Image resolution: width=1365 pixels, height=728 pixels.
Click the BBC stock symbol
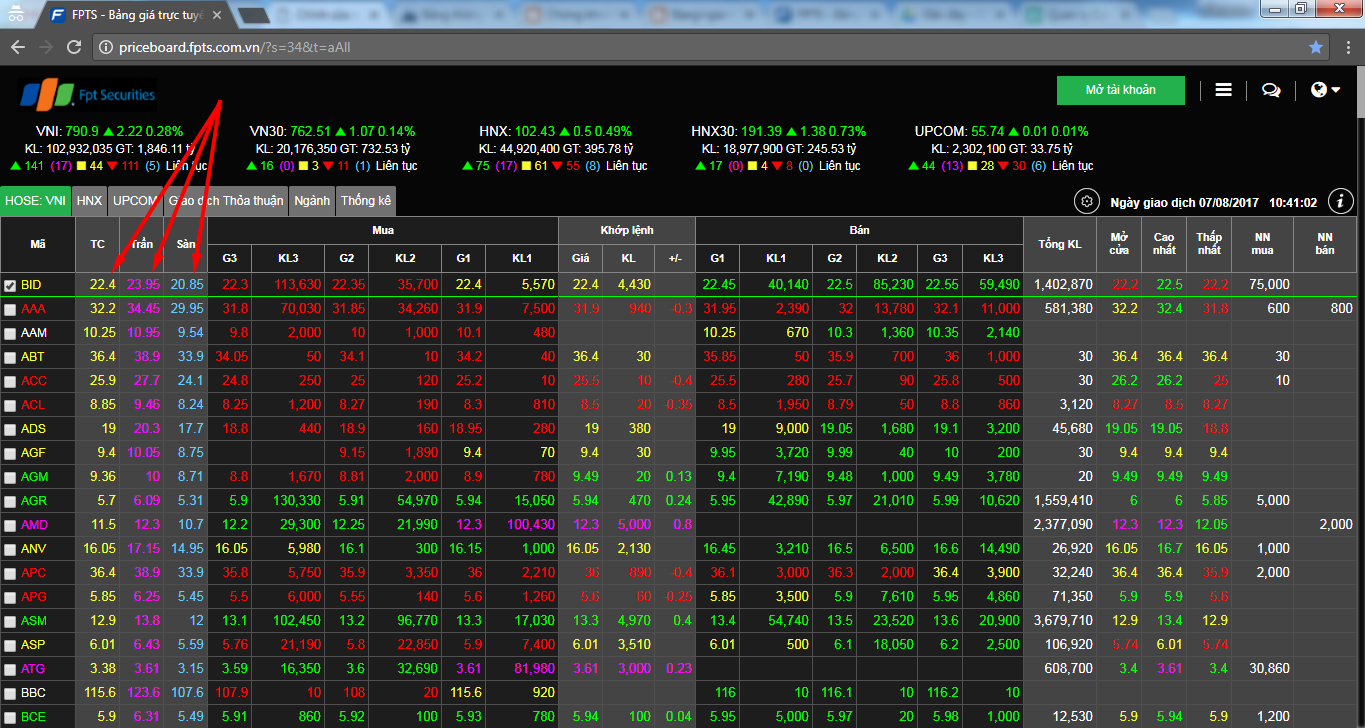(x=33, y=693)
